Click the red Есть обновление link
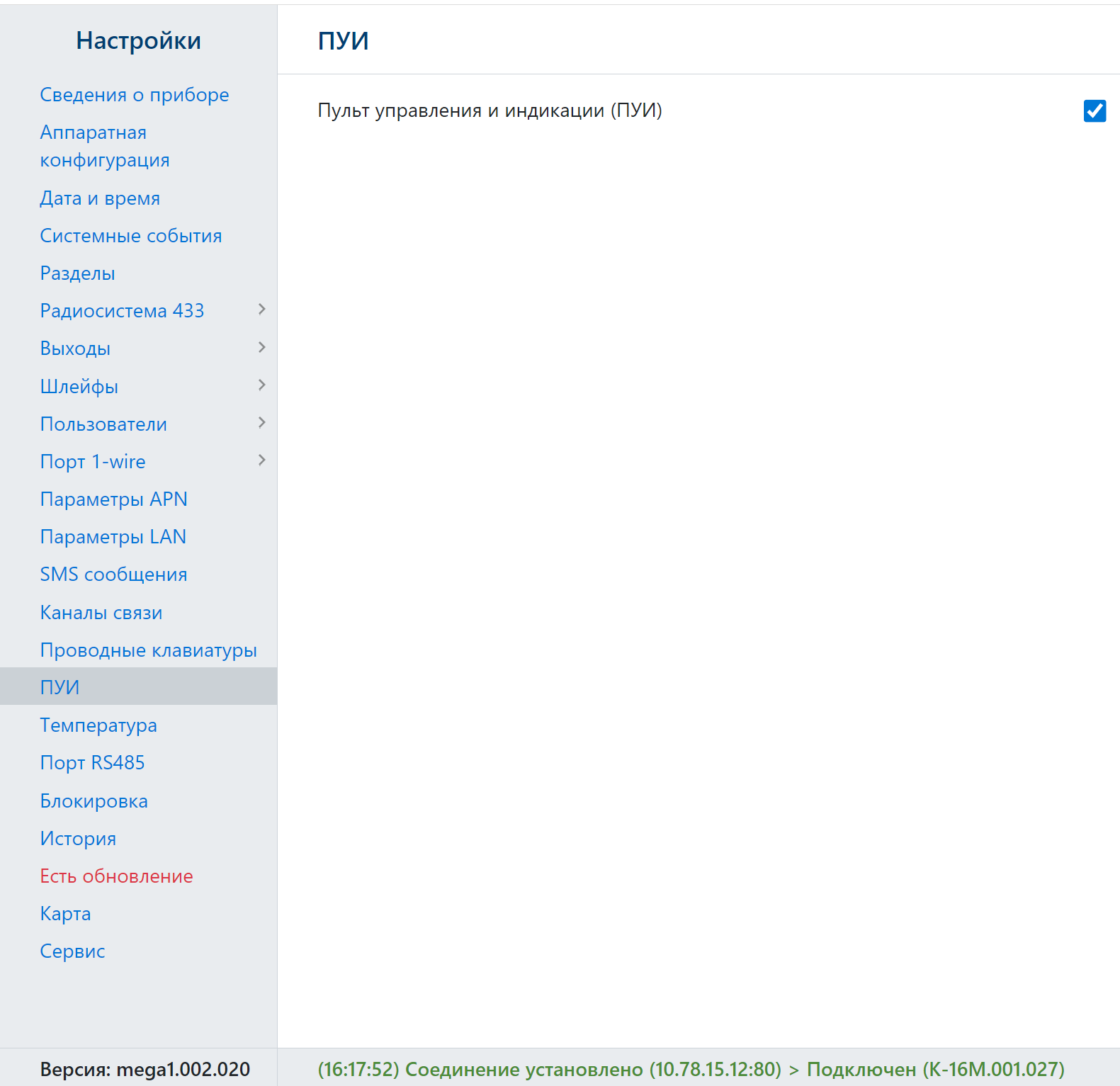This screenshot has width=1120, height=1086. (x=116, y=876)
